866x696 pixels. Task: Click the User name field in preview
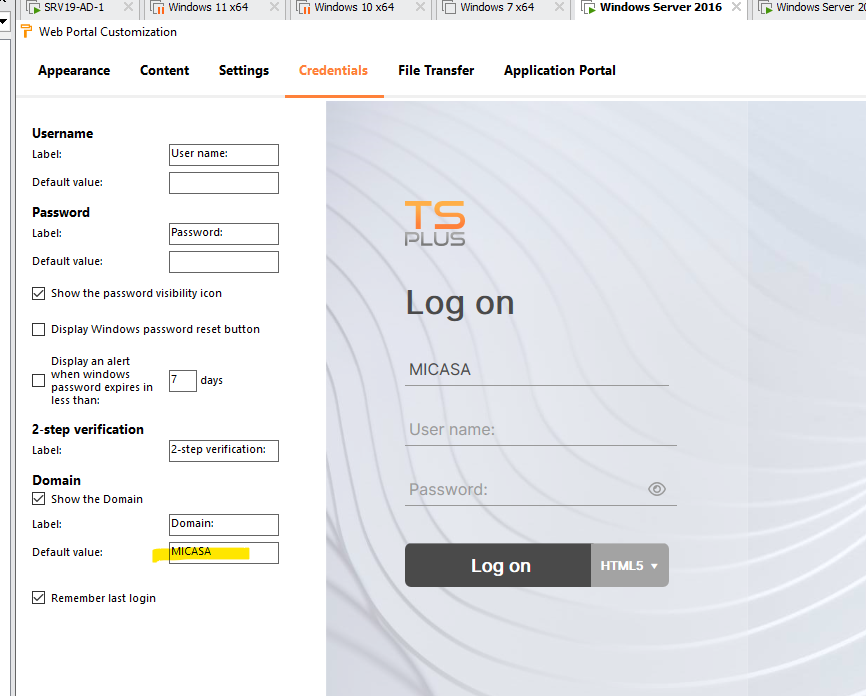click(540, 430)
